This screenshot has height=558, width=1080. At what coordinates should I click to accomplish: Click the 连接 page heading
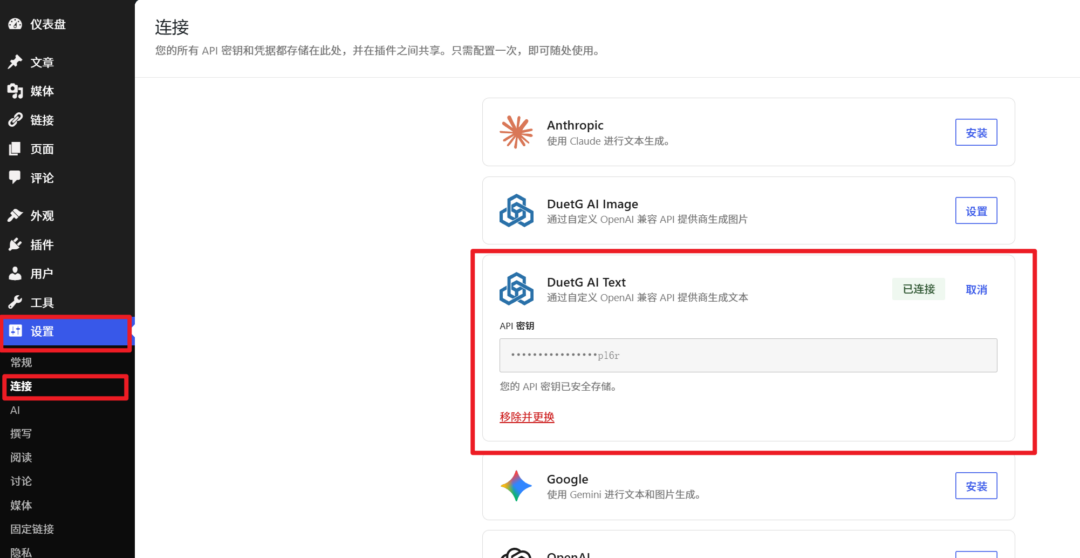(172, 28)
